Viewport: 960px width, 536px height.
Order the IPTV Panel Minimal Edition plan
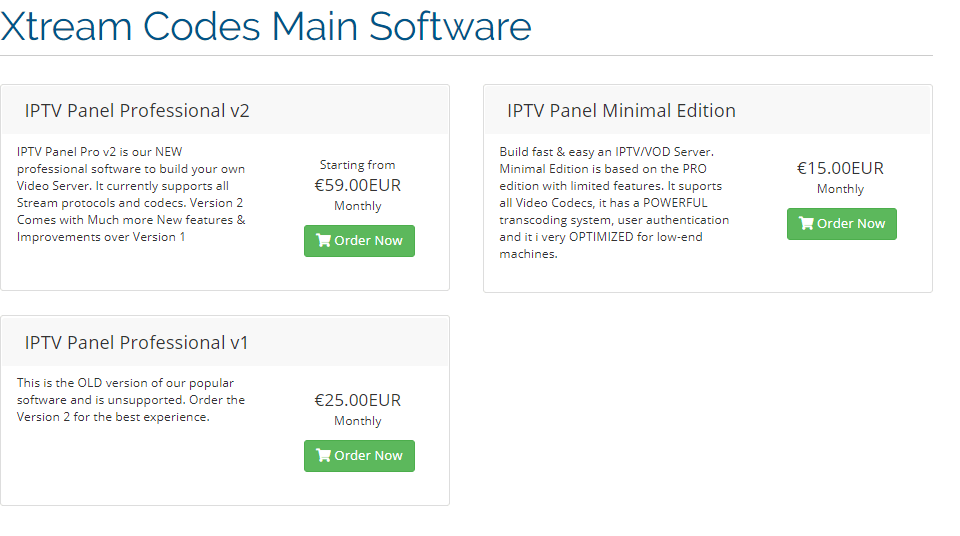click(842, 224)
